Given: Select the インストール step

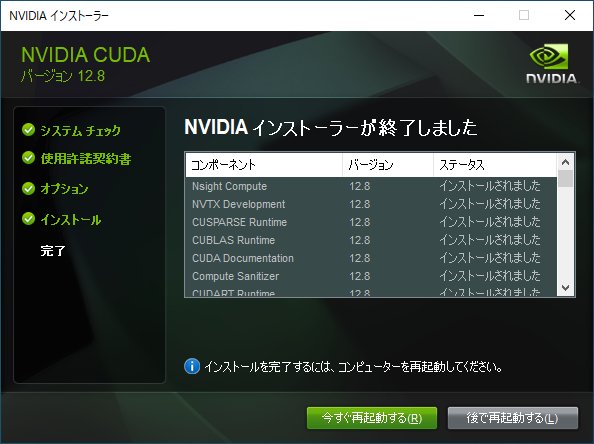Looking at the screenshot, I should click(70, 219).
